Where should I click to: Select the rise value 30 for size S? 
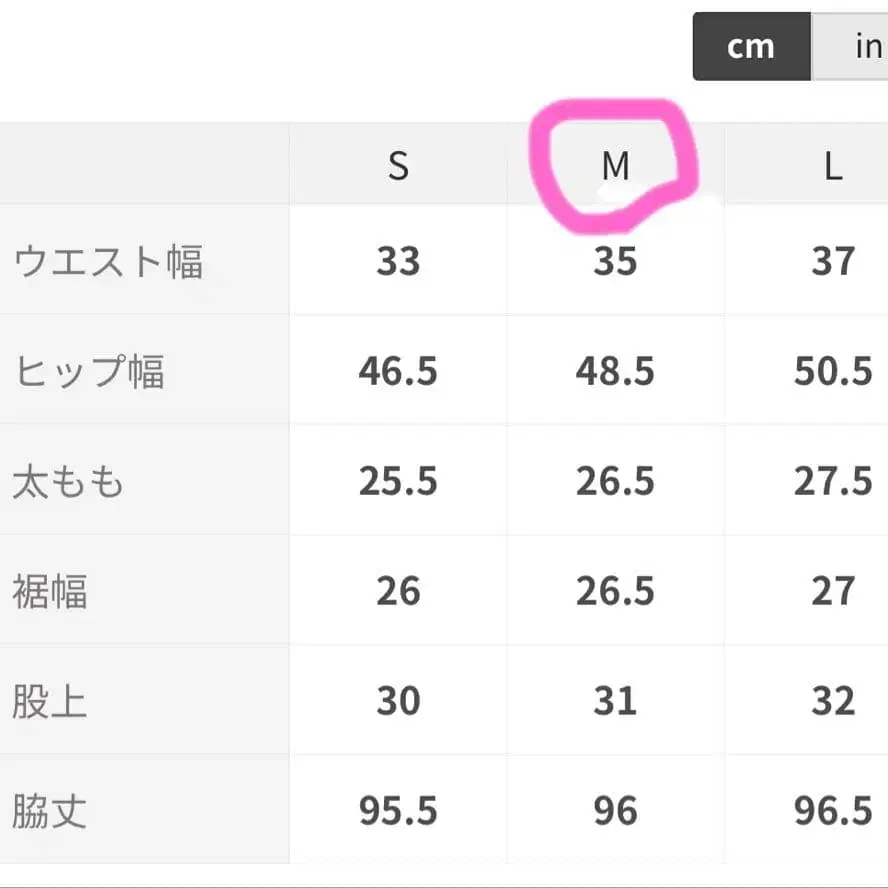click(399, 700)
